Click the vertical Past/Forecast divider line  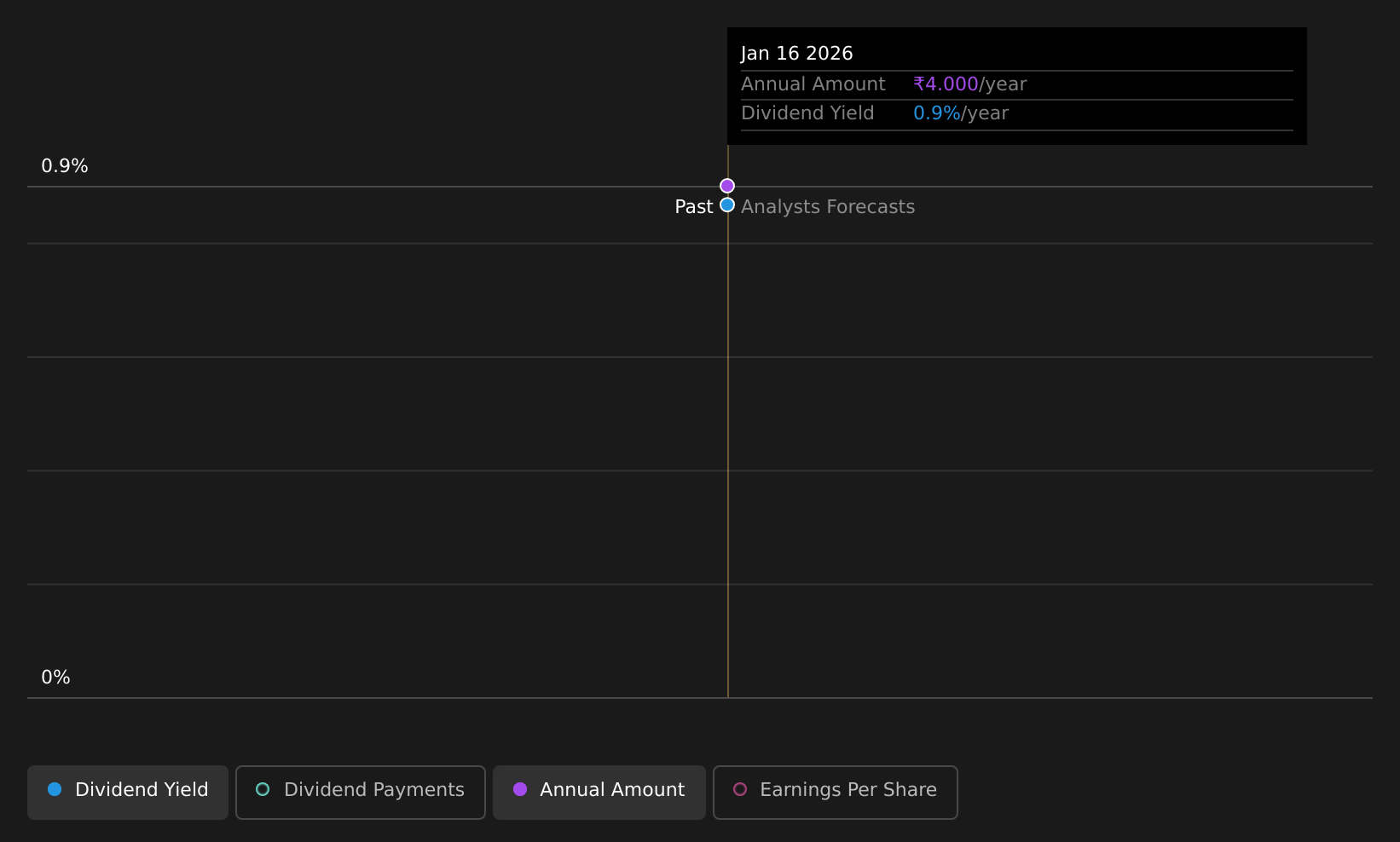[x=728, y=452]
